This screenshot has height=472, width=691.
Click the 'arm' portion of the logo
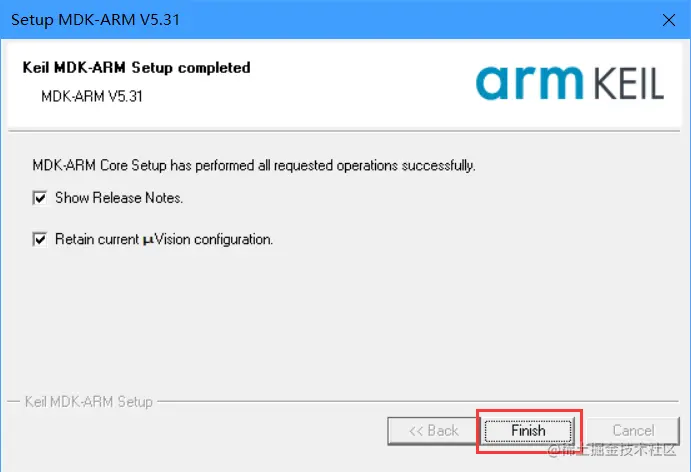(x=525, y=84)
